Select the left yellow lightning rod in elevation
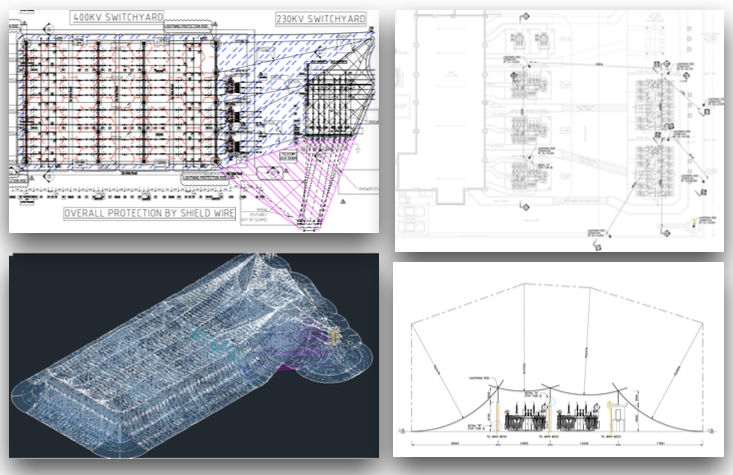This screenshot has height=475, width=733. pos(493,409)
